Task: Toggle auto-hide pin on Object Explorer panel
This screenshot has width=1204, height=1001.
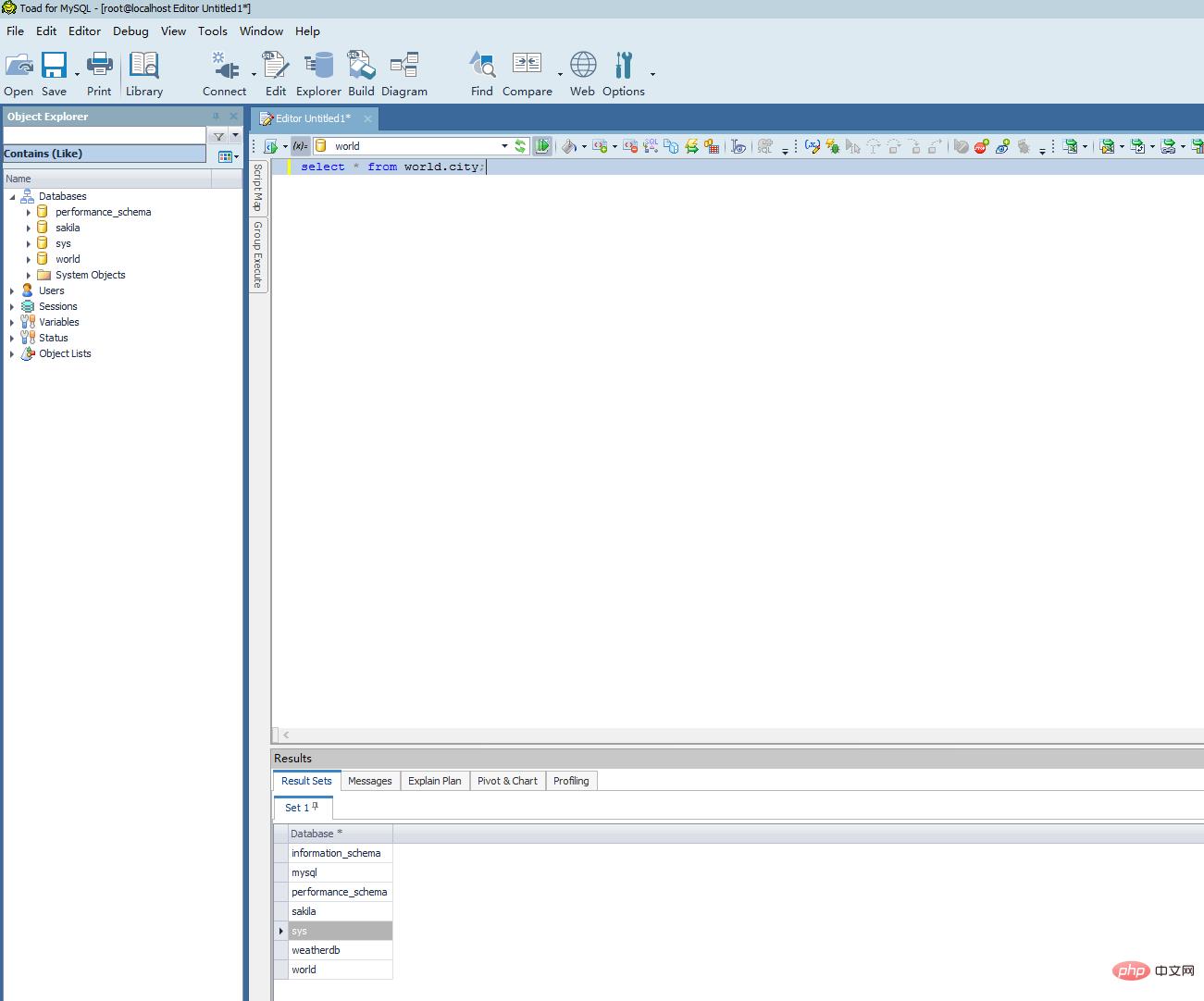Action: (217, 117)
